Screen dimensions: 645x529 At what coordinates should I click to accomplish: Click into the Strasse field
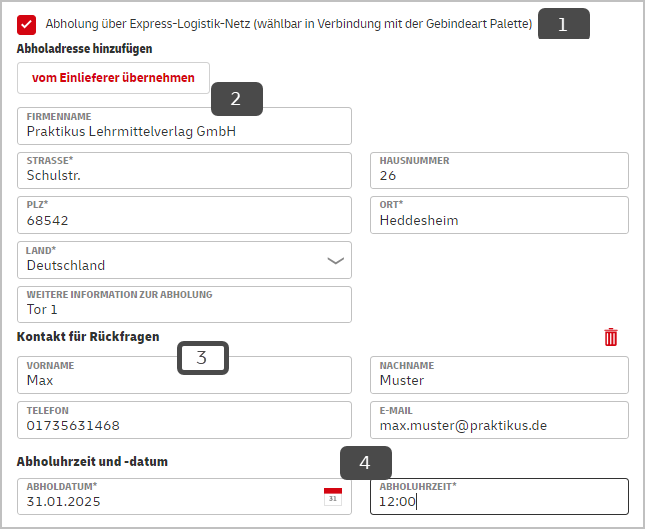184,171
